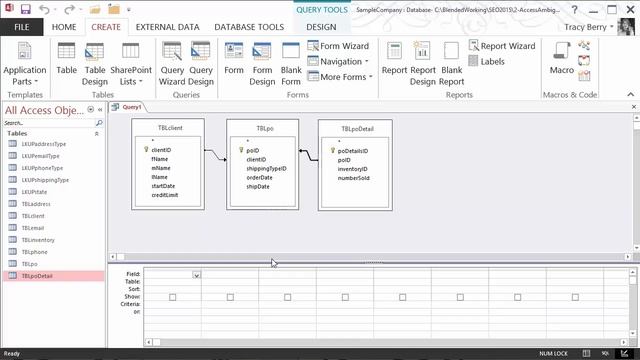Click the Help question mark icon

(x=574, y=9)
